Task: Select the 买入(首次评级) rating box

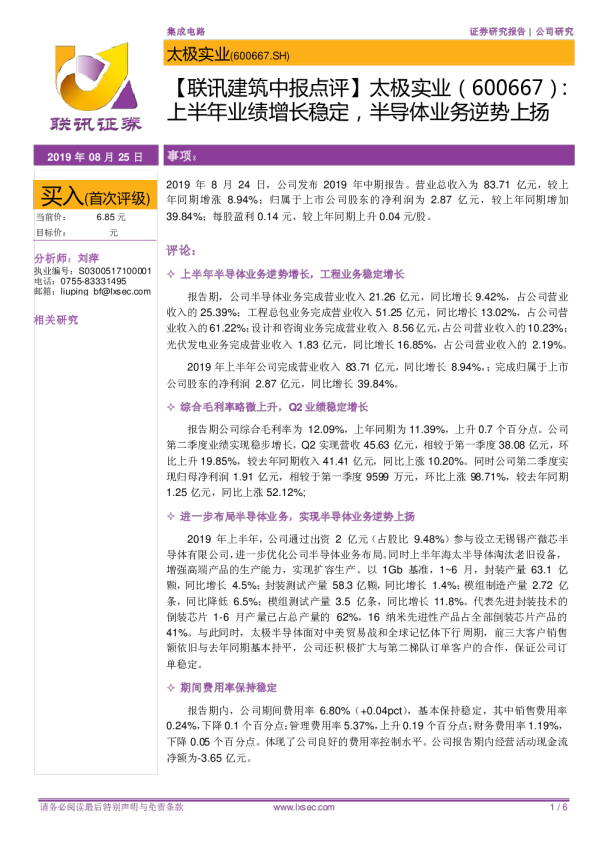Action: click(96, 197)
